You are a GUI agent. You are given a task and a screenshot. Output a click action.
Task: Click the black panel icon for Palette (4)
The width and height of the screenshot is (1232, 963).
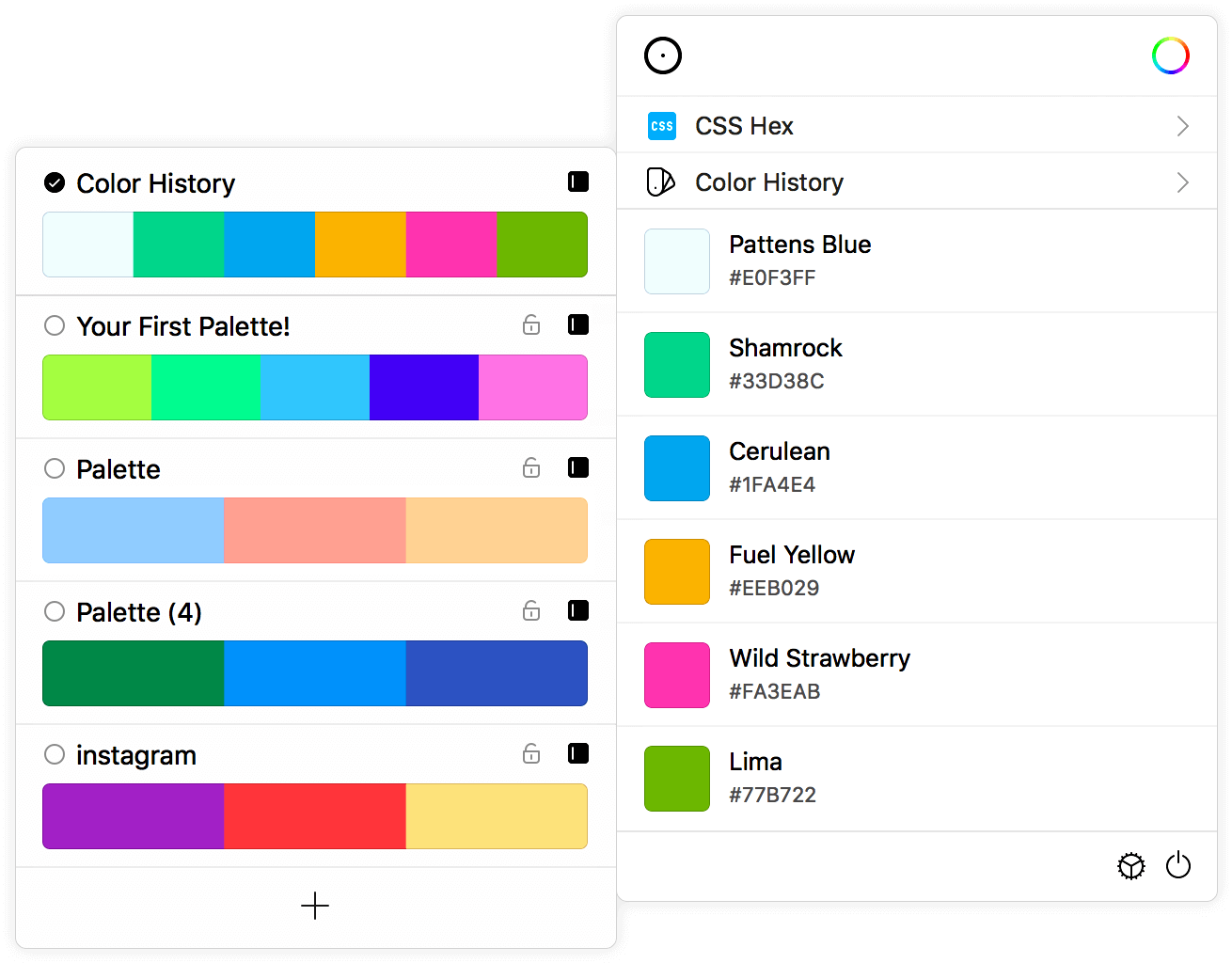[x=578, y=610]
